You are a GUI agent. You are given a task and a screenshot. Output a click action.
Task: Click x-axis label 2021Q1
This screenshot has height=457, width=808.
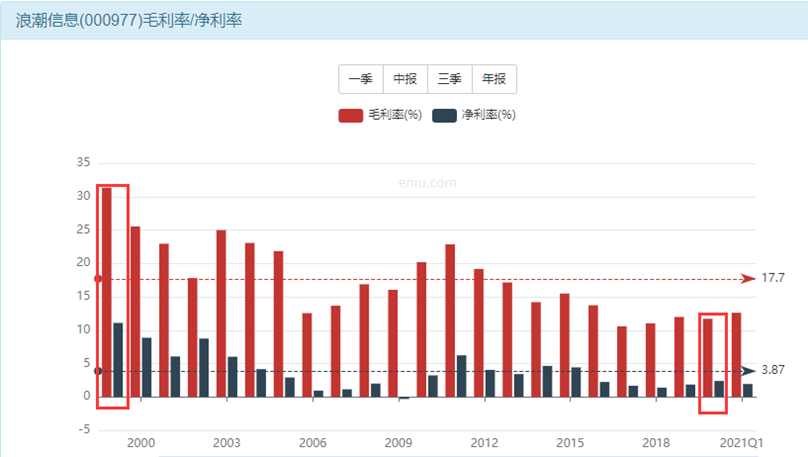pyautogui.click(x=742, y=443)
